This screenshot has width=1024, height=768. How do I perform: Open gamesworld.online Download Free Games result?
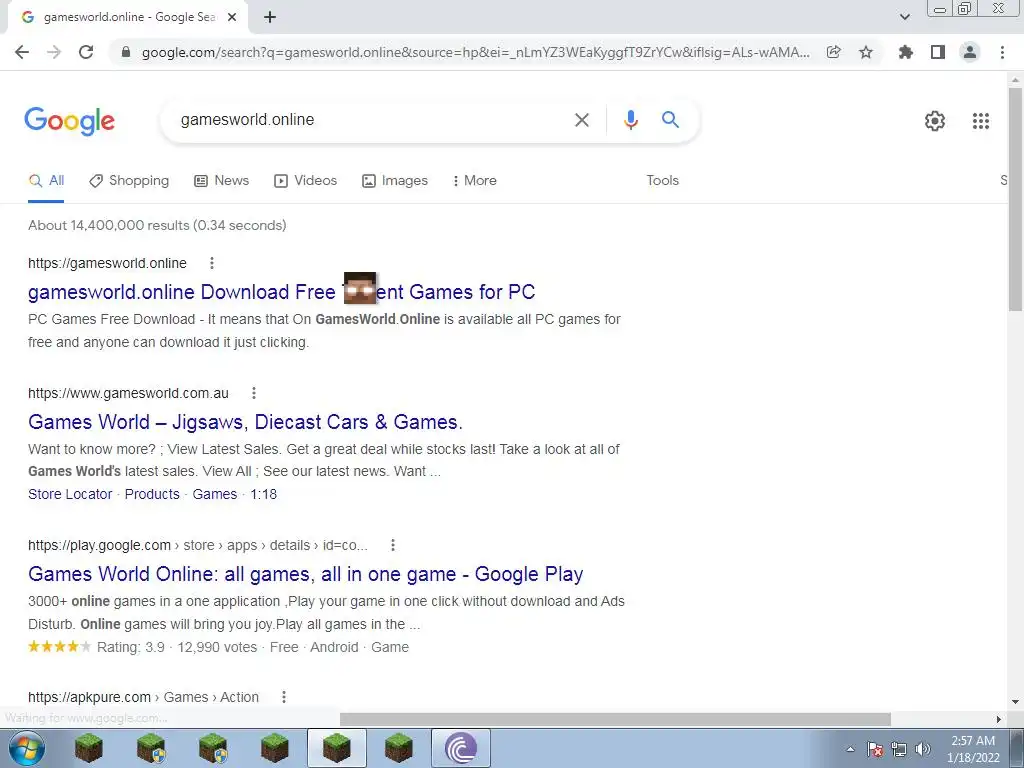(281, 292)
